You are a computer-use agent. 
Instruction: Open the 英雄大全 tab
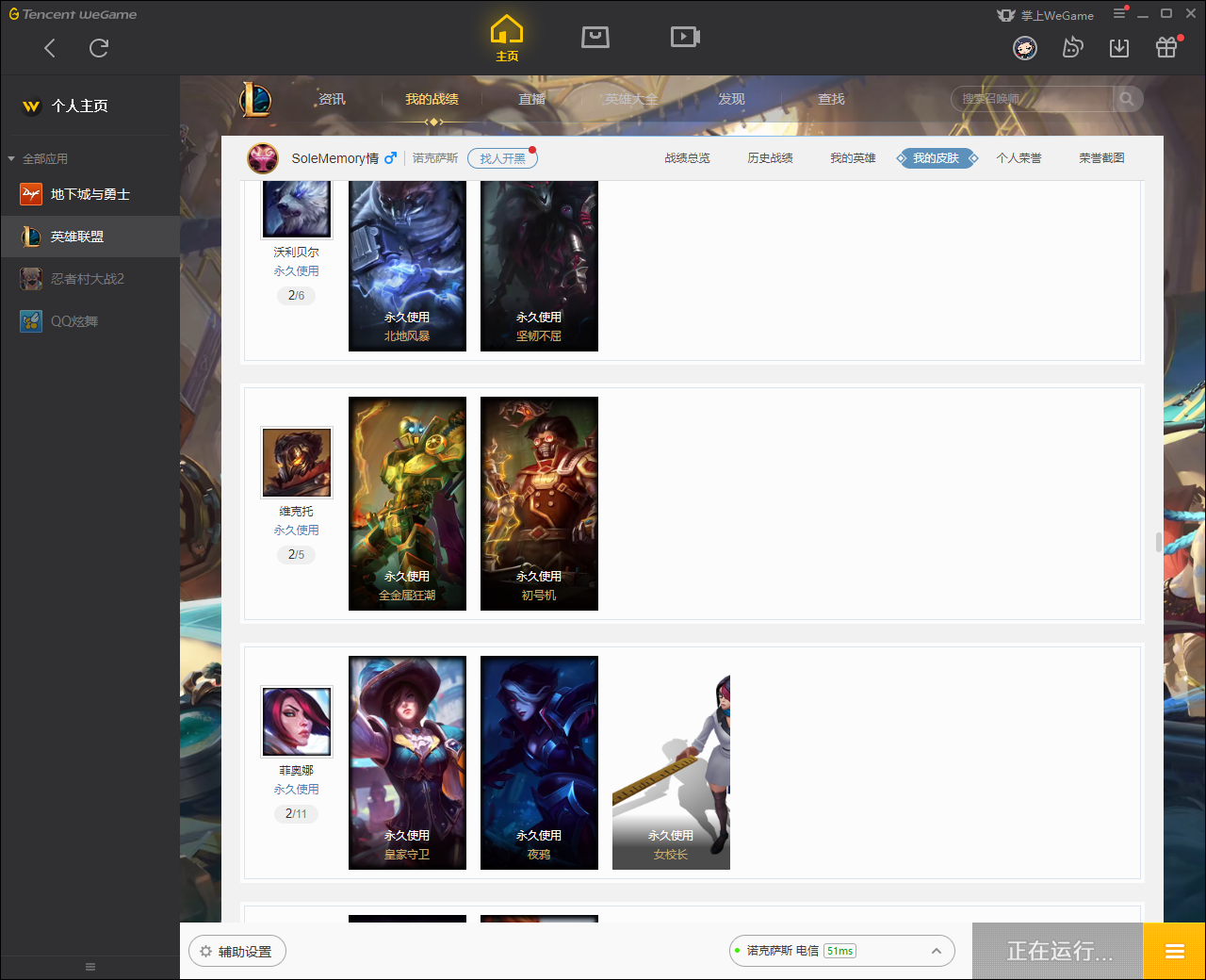click(631, 99)
